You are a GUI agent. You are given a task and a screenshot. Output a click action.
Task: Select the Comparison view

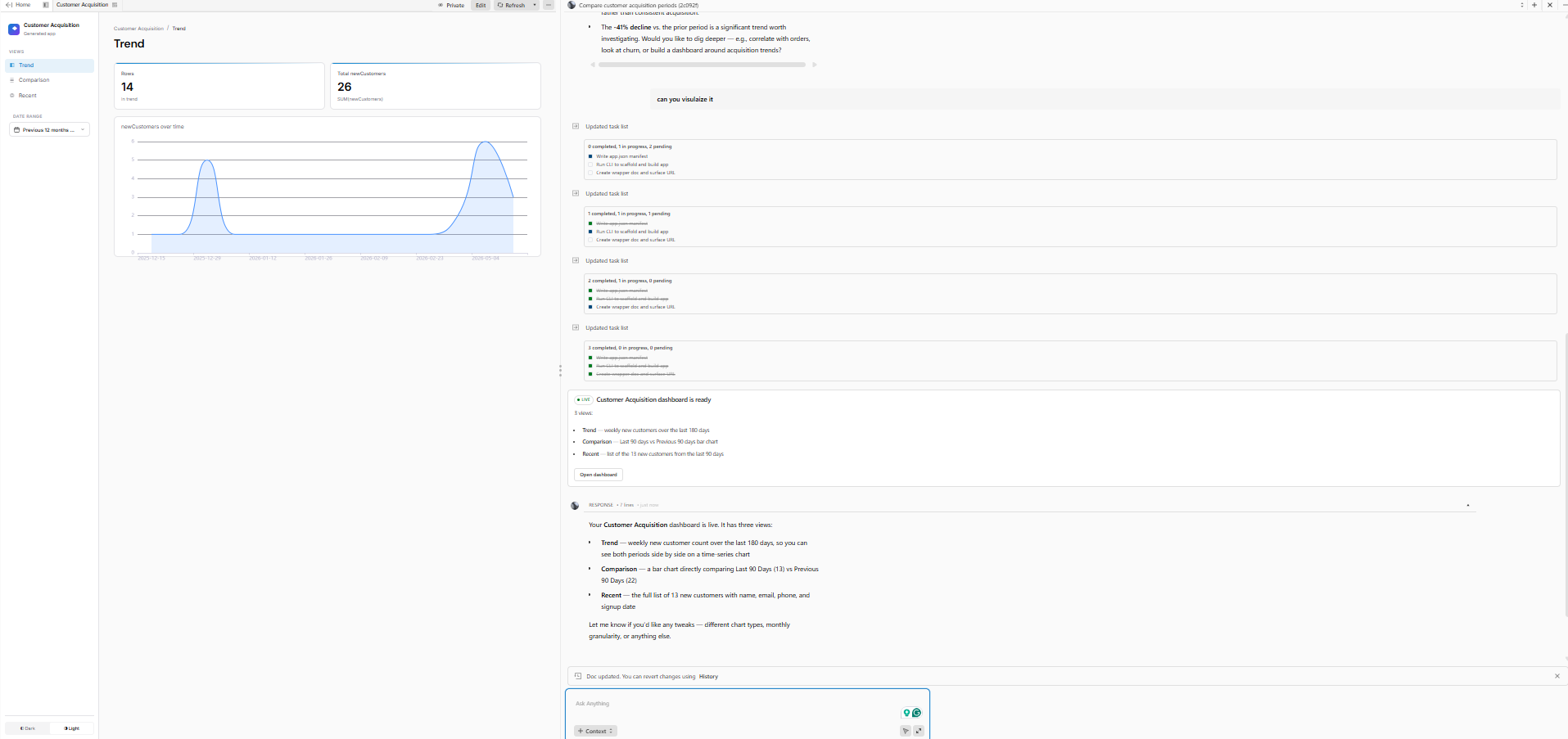point(50,80)
